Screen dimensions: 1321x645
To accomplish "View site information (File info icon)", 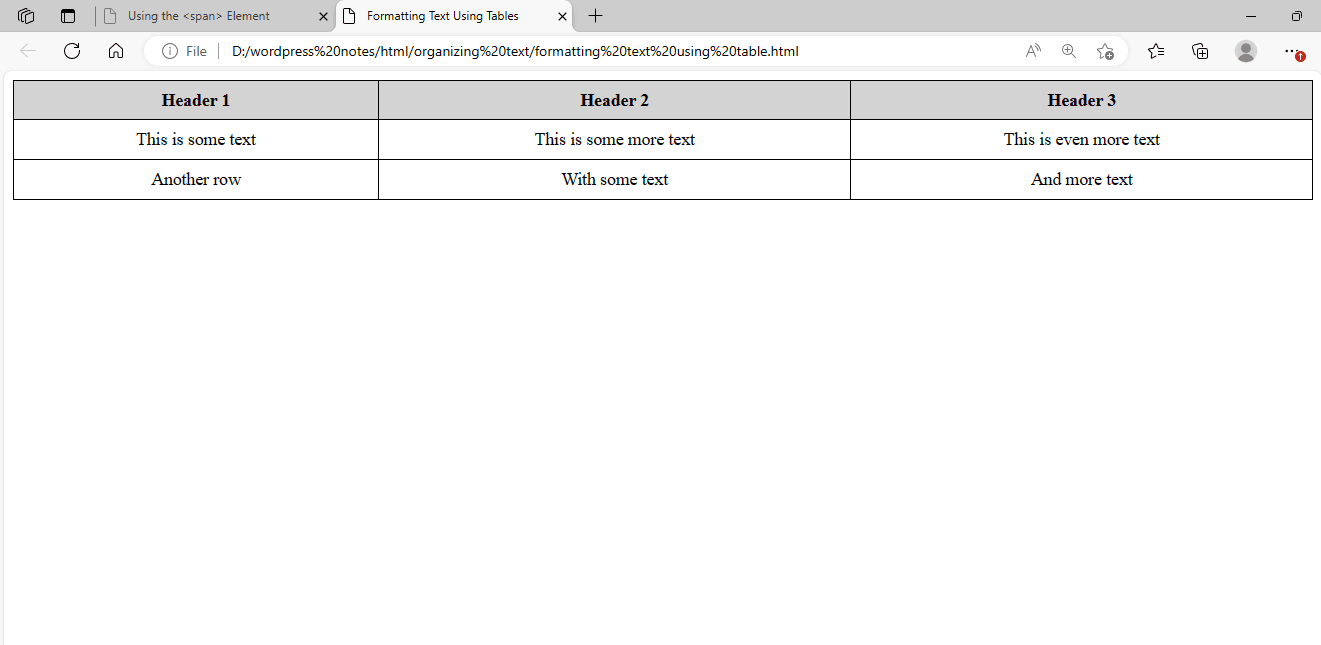I will 170,51.
